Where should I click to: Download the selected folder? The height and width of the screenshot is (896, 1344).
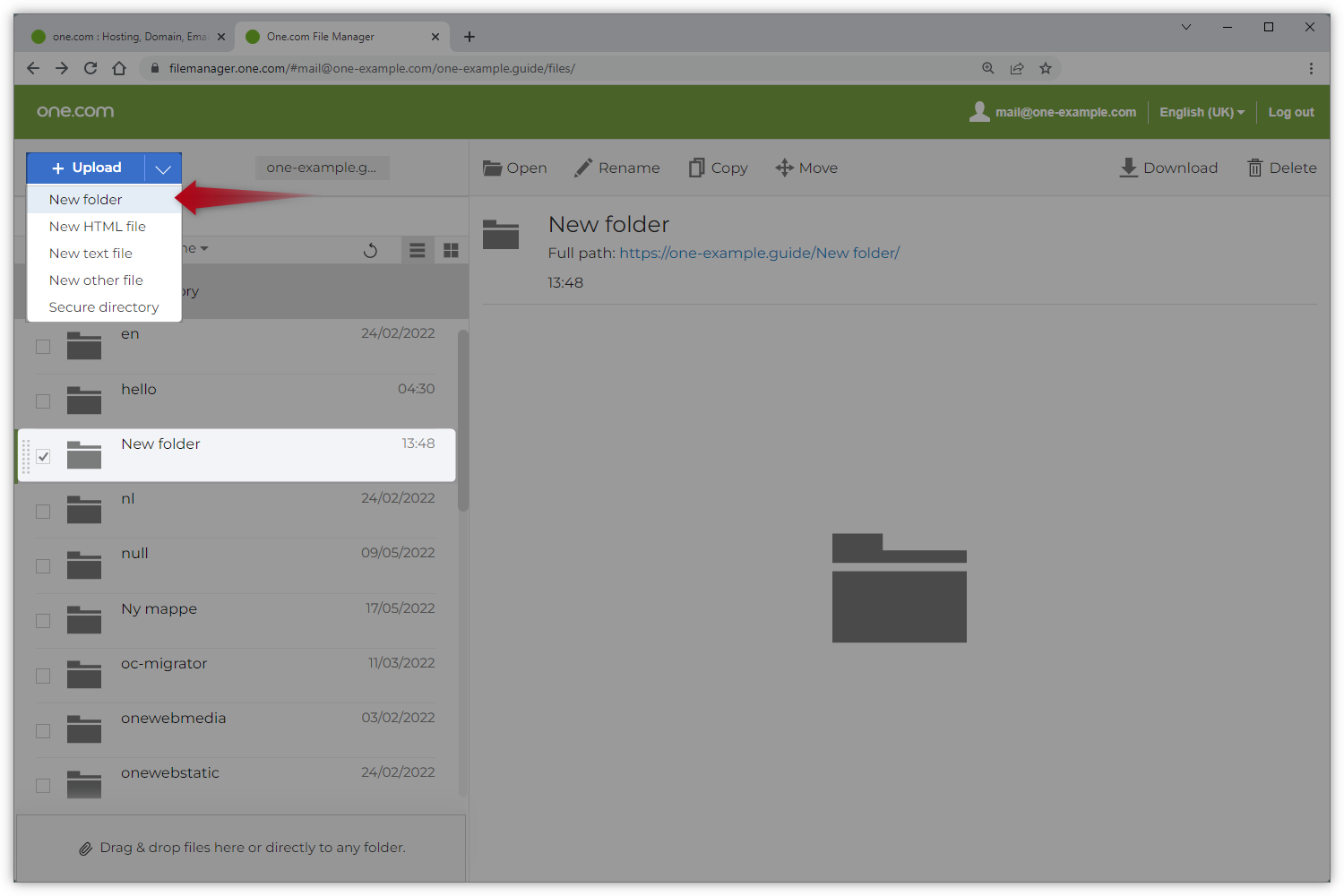(x=1168, y=168)
